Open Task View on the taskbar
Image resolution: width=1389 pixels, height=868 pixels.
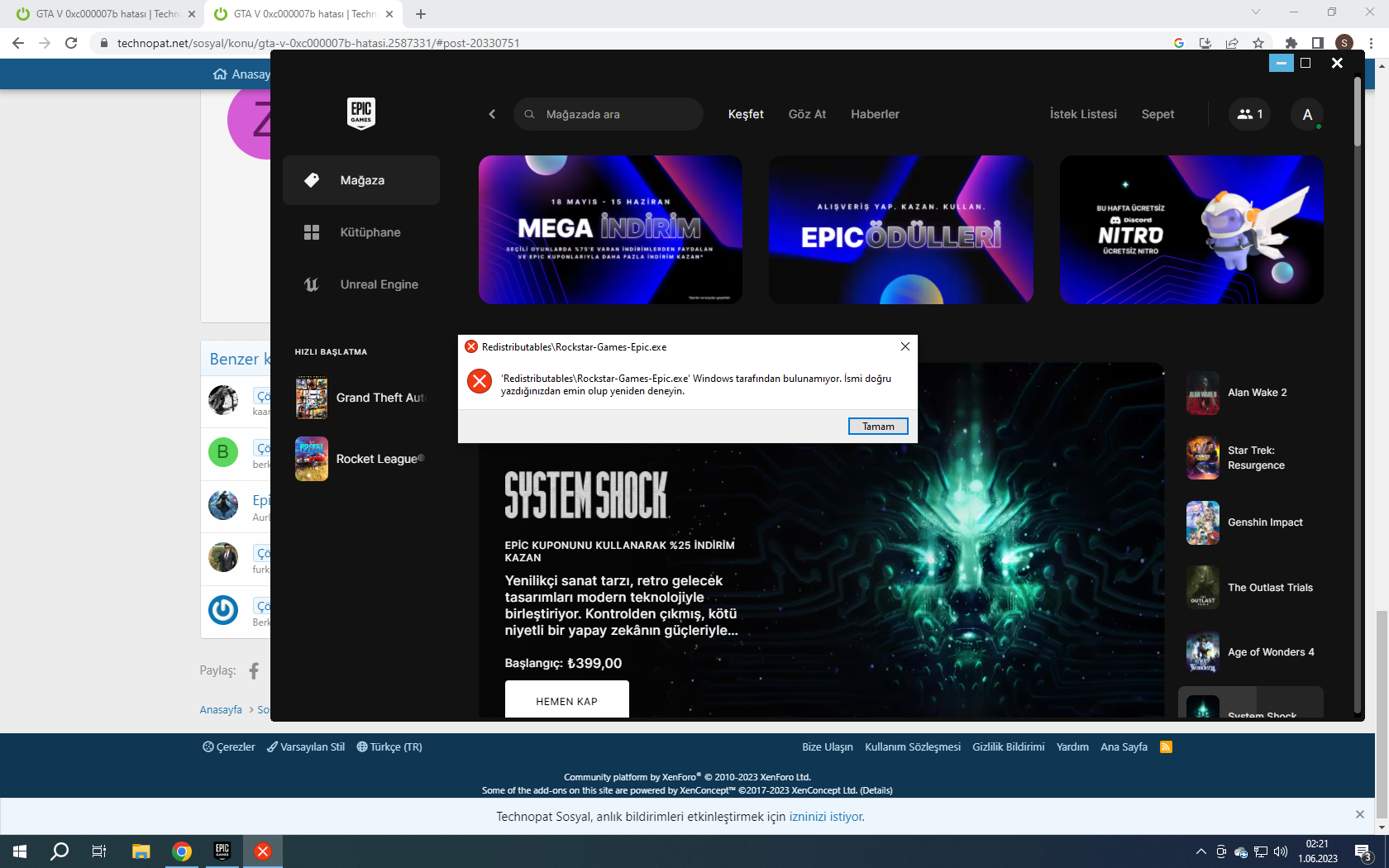[99, 851]
